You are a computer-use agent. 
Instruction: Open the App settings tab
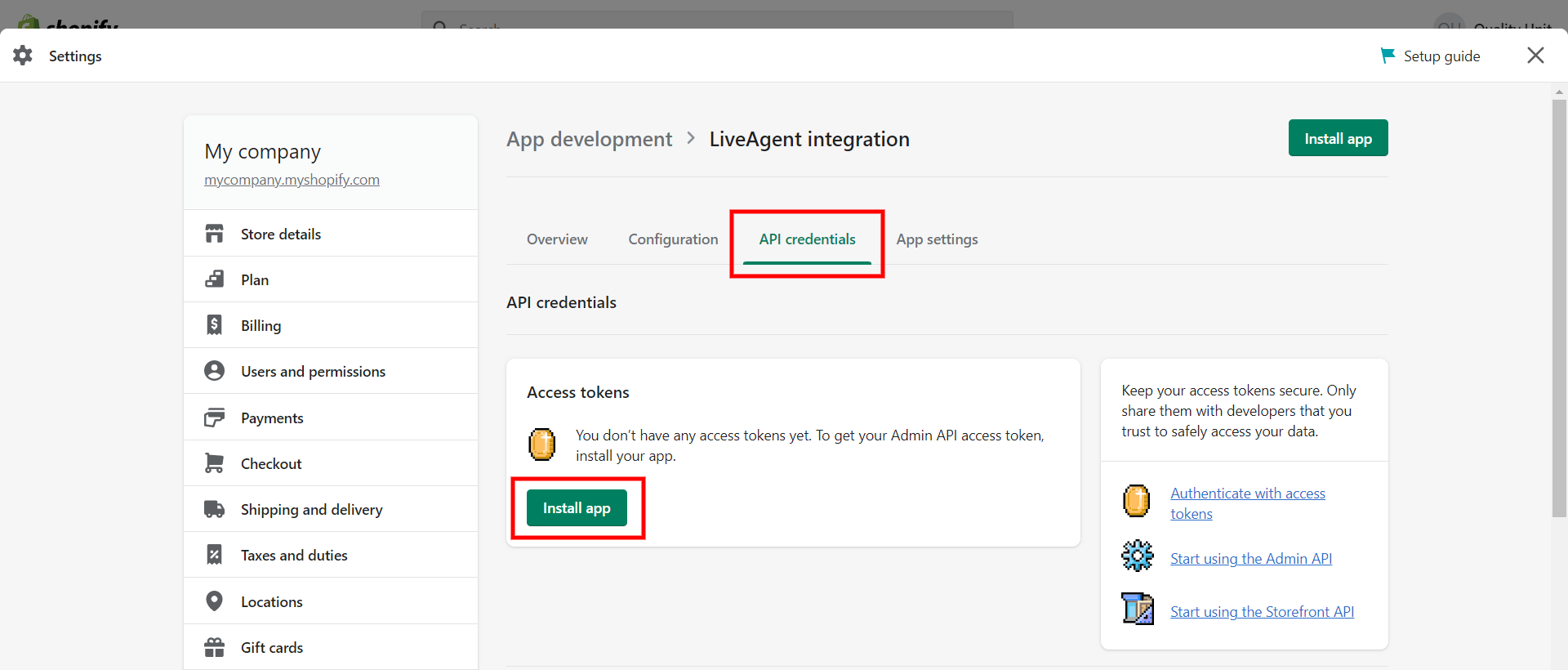pos(937,239)
